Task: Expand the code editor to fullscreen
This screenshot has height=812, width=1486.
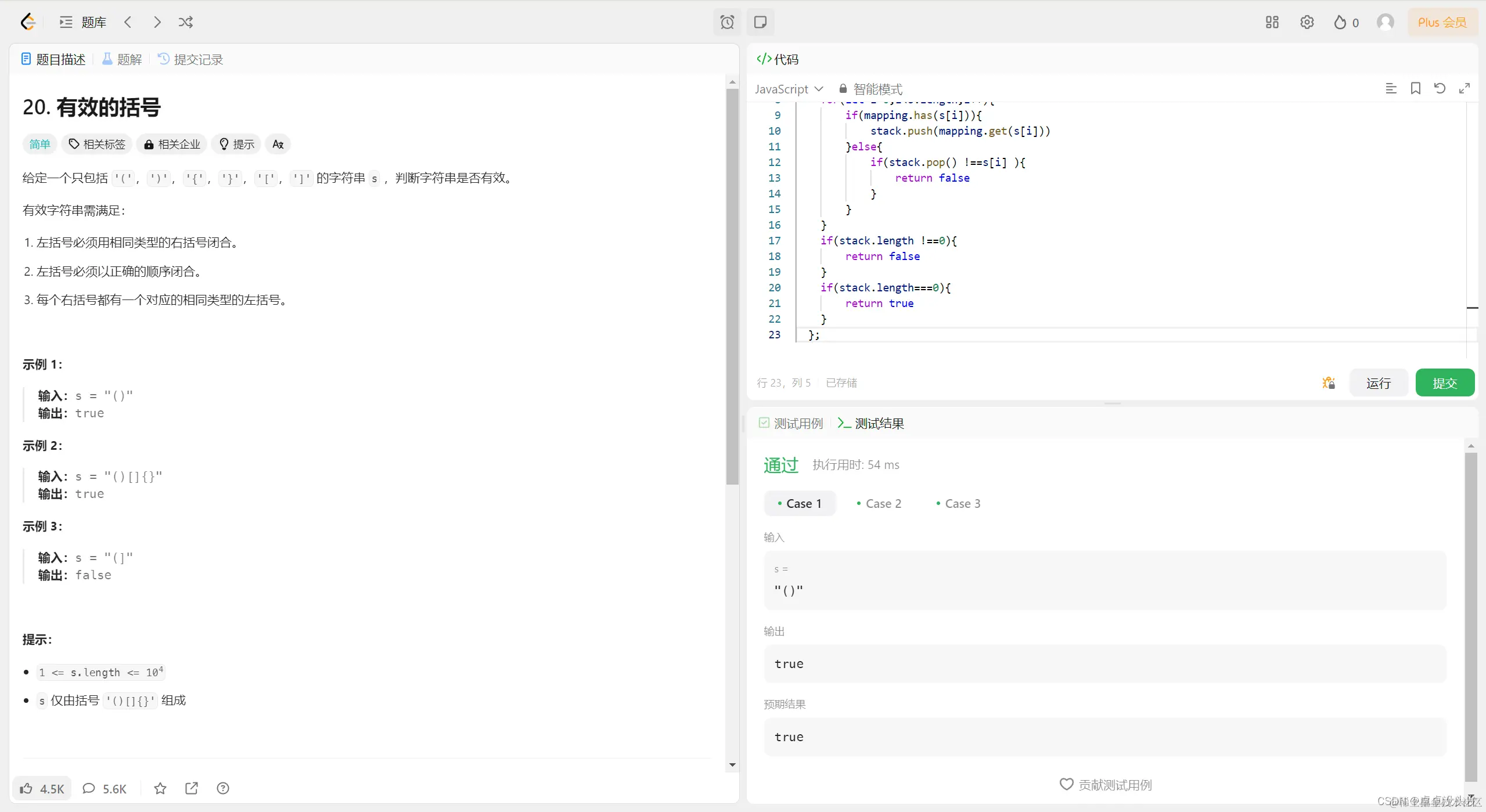Action: pyautogui.click(x=1465, y=88)
